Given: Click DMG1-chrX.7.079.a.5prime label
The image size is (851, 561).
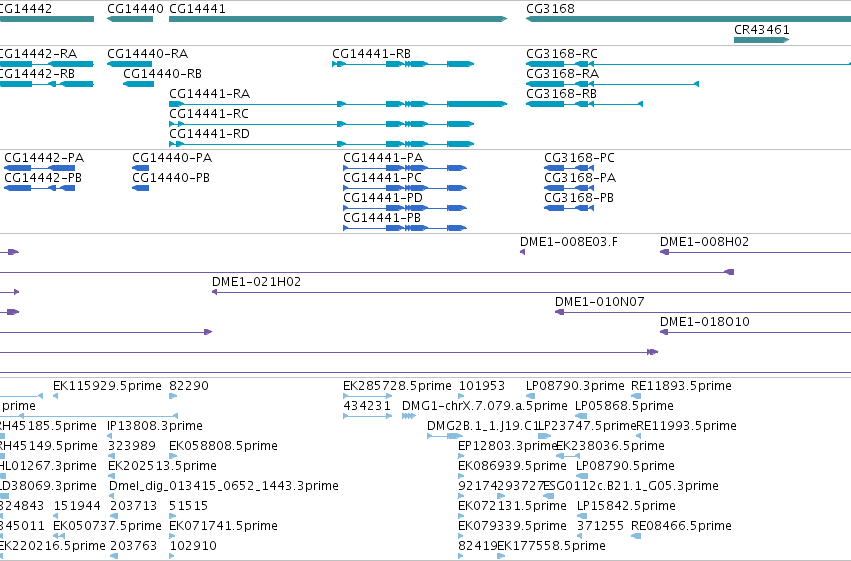Looking at the screenshot, I should [485, 406].
